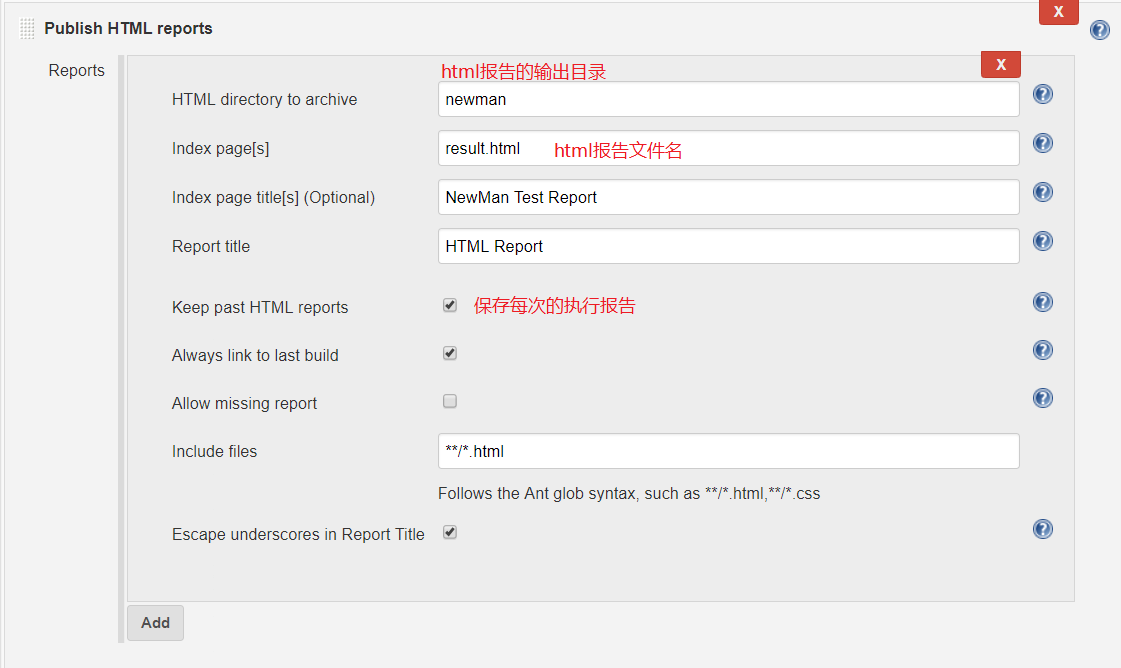Click the Ant glob syntax hint text

[x=629, y=493]
